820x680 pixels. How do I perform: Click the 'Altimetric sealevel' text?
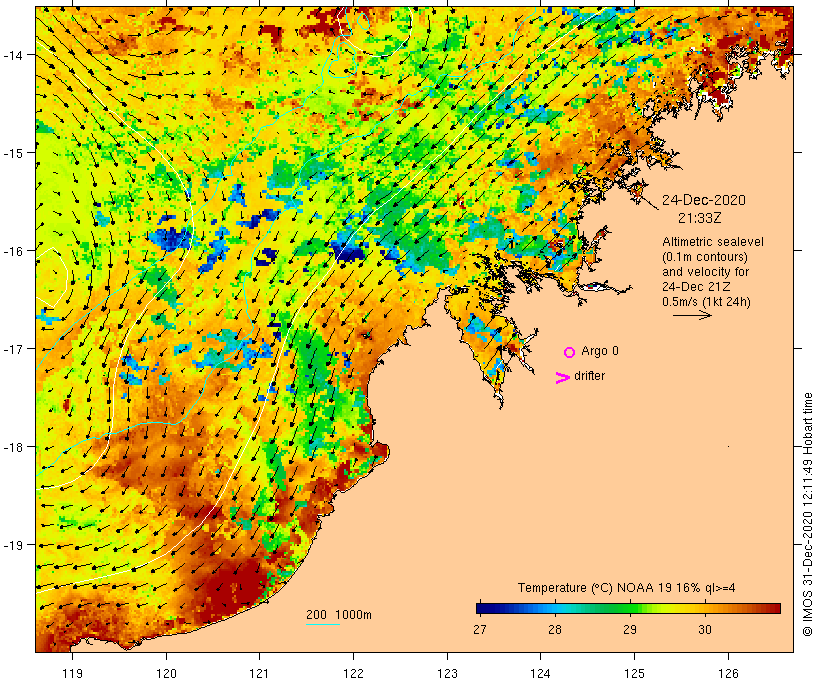coord(713,242)
